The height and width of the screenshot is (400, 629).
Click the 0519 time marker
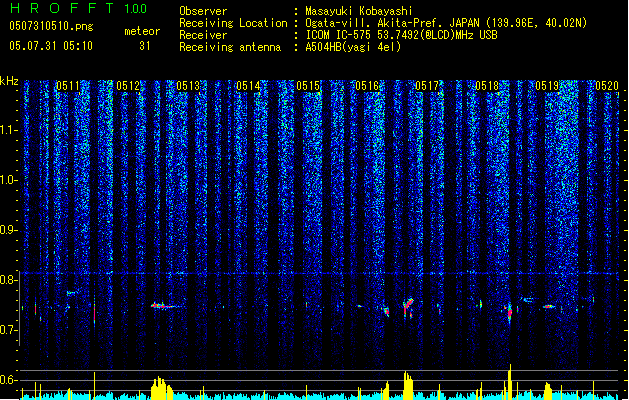547,86
